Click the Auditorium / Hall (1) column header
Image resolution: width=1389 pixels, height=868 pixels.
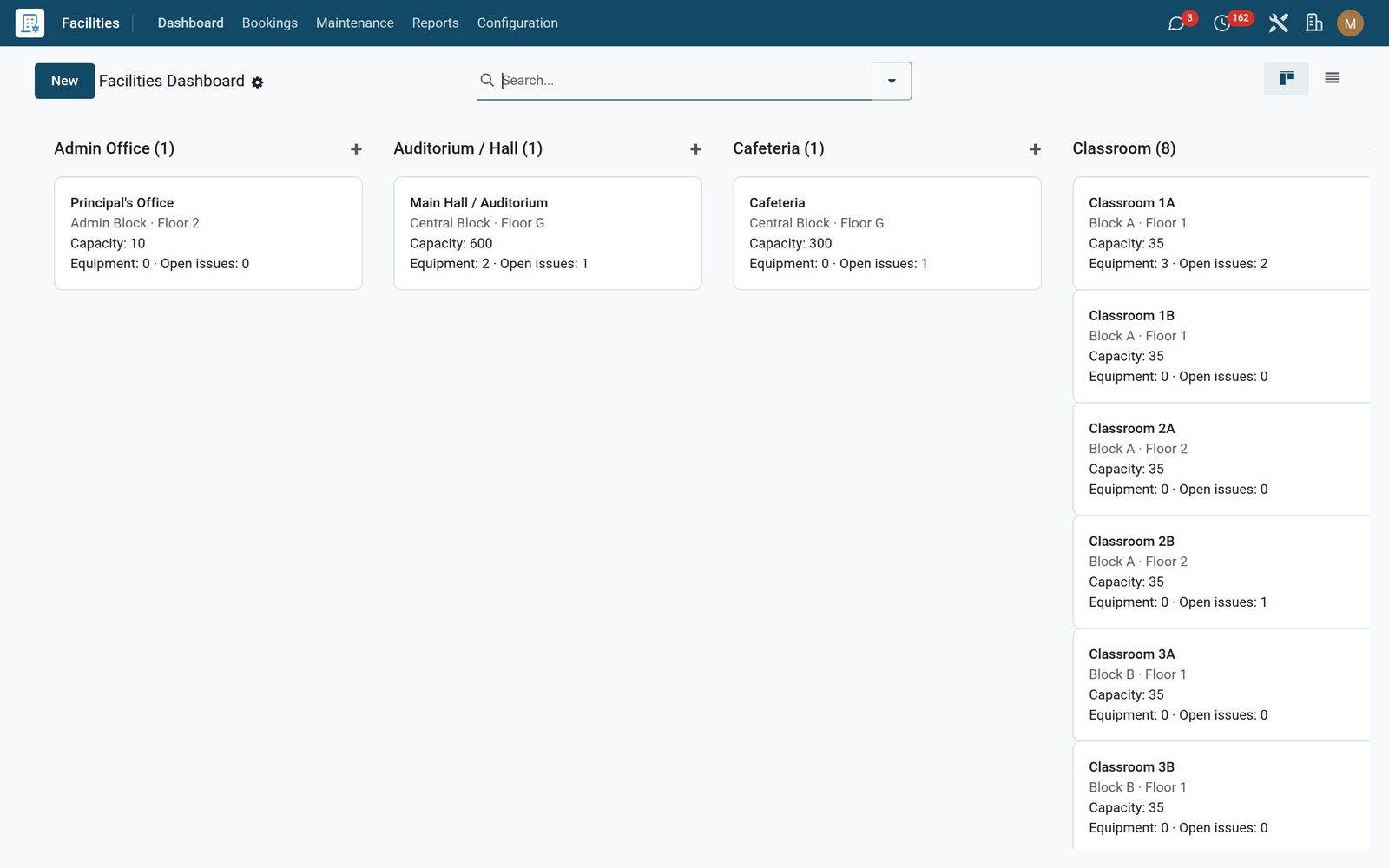pyautogui.click(x=468, y=148)
